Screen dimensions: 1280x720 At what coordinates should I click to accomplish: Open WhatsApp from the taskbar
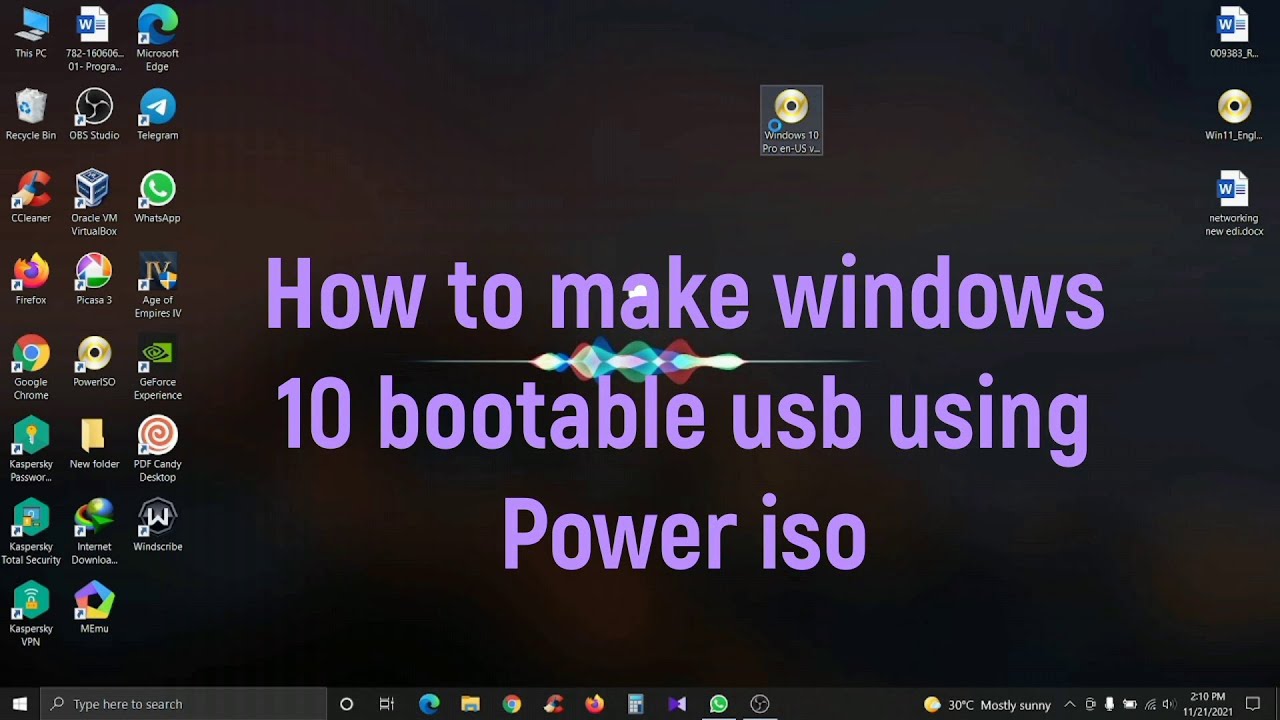[718, 704]
